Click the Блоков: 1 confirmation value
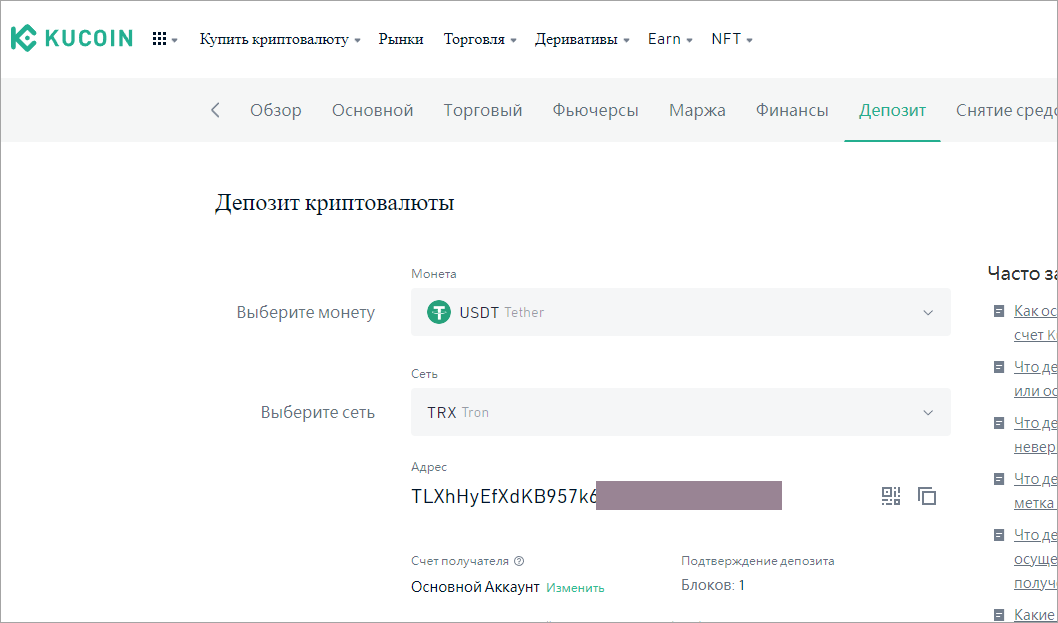This screenshot has width=1058, height=623. [x=713, y=585]
